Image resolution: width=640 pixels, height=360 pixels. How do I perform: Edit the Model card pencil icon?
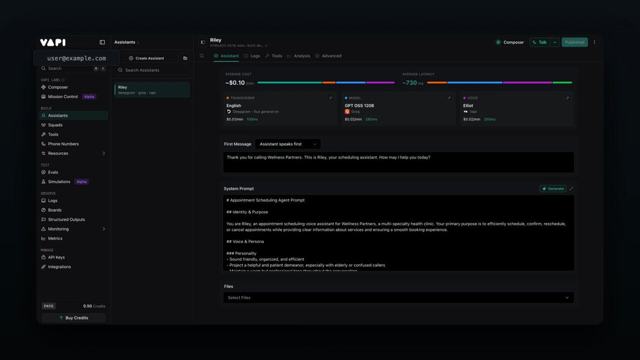click(x=449, y=98)
